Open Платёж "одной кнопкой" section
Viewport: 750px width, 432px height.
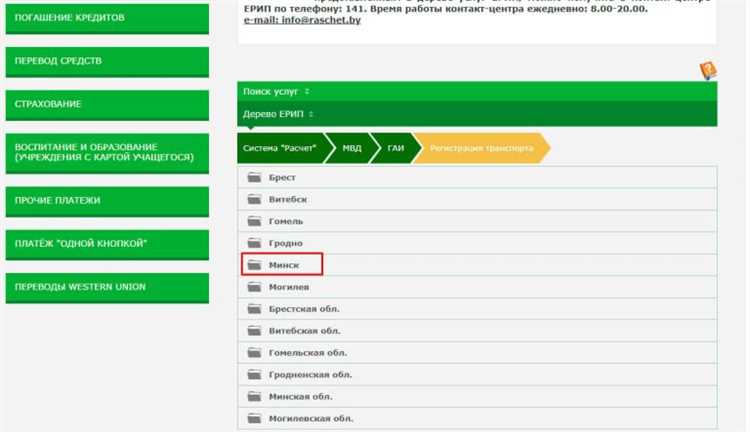click(x=107, y=244)
